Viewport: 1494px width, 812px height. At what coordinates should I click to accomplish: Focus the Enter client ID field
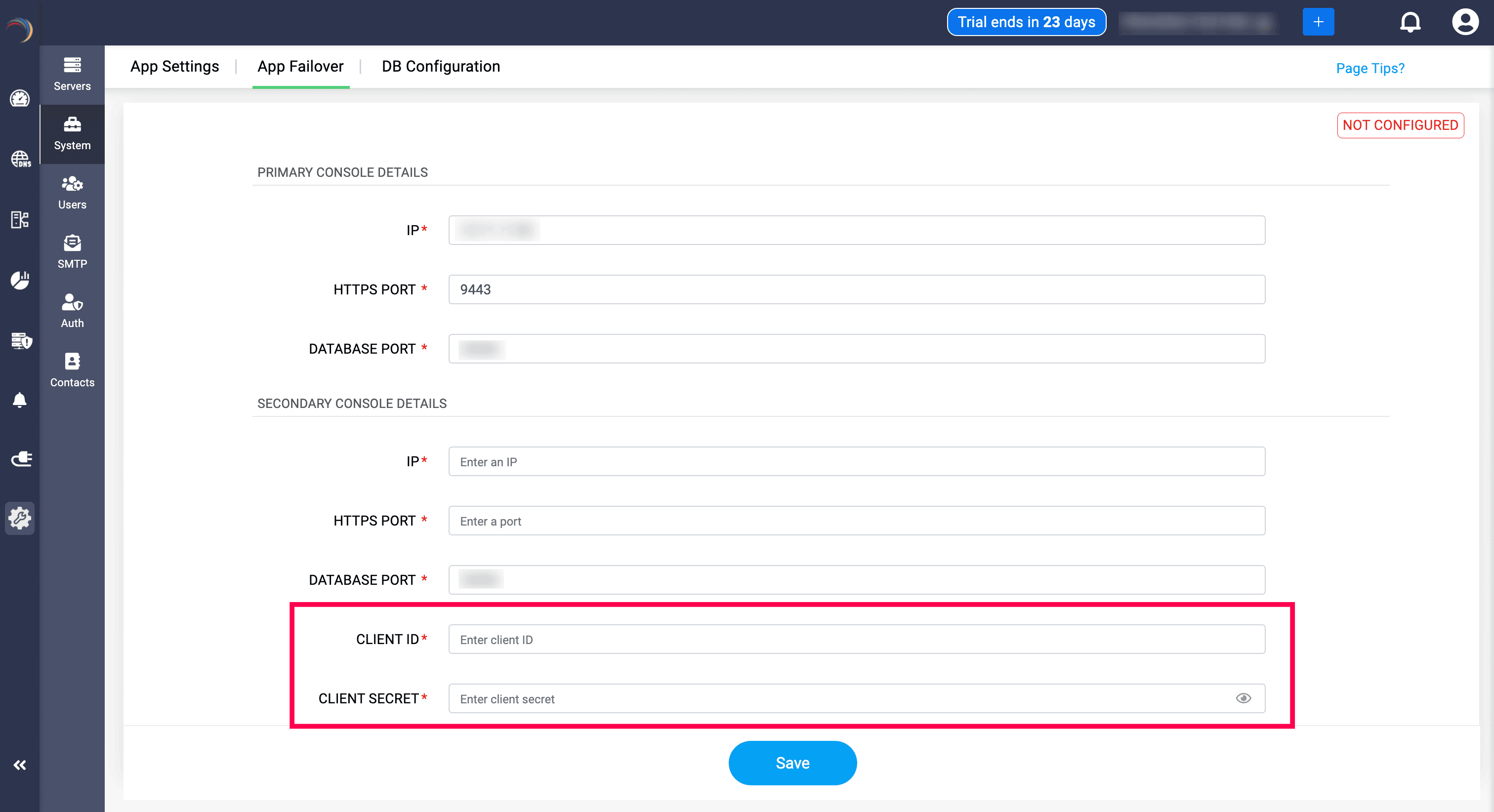coord(856,639)
